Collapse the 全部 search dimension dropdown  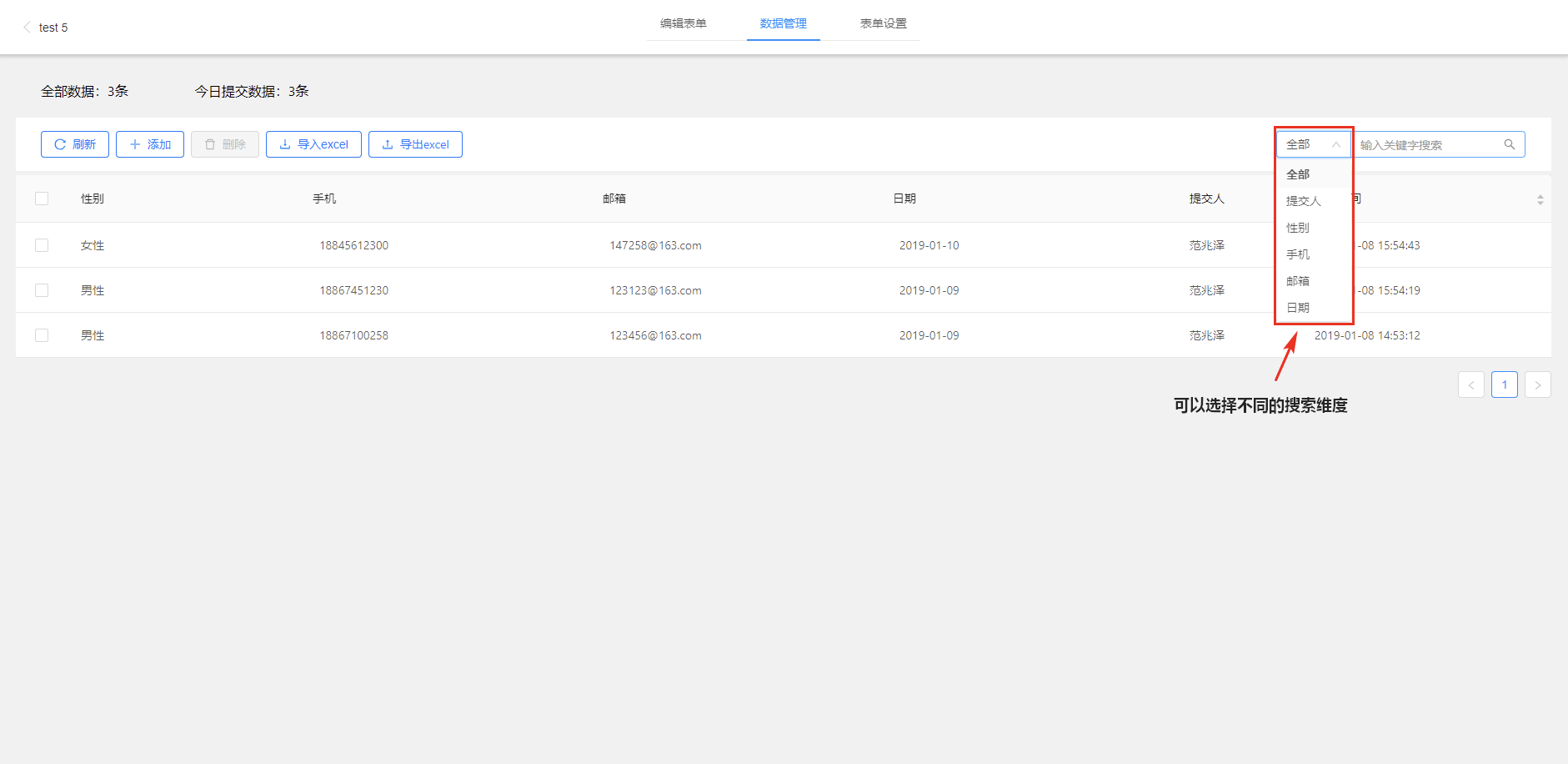click(x=1313, y=144)
